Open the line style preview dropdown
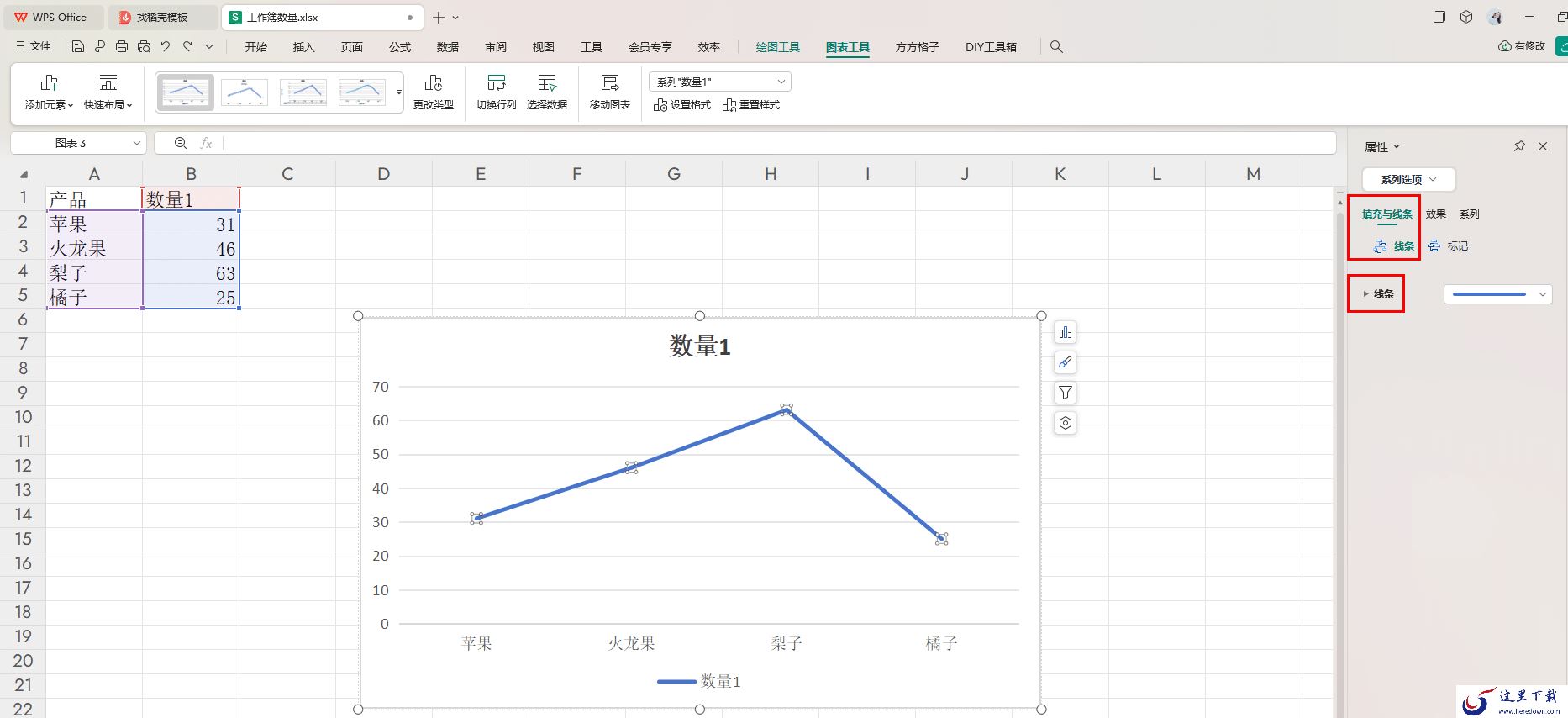The image size is (1568, 718). coord(1498,294)
